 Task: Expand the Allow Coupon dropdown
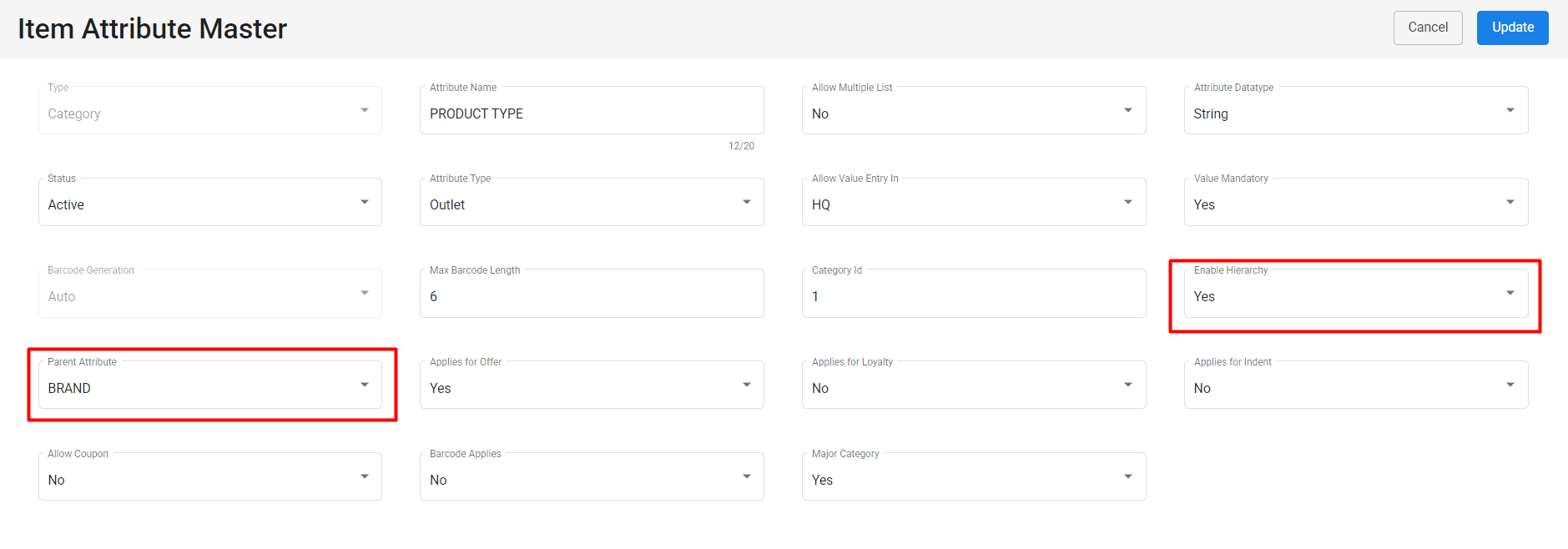[209, 478]
